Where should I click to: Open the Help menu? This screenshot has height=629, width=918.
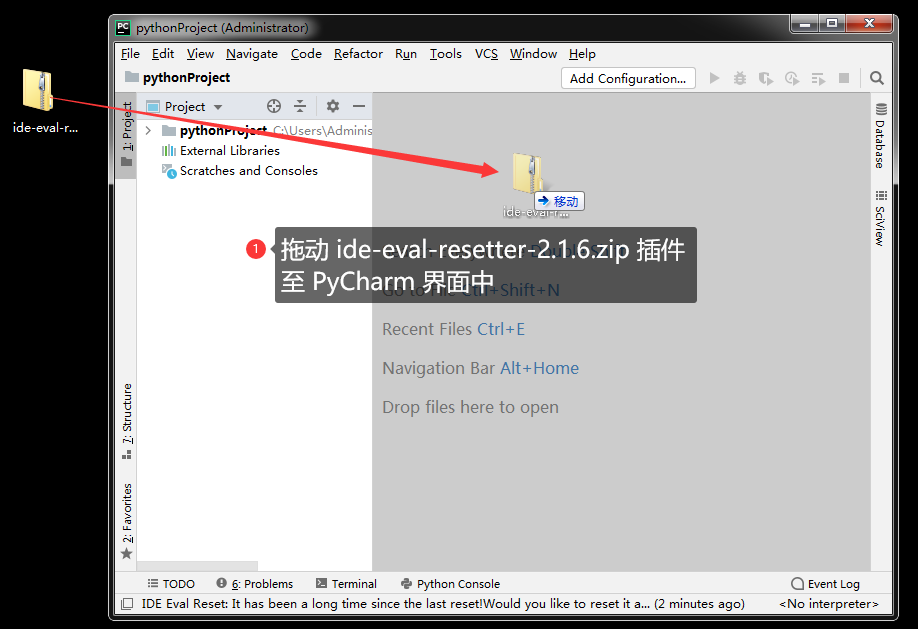pyautogui.click(x=582, y=54)
